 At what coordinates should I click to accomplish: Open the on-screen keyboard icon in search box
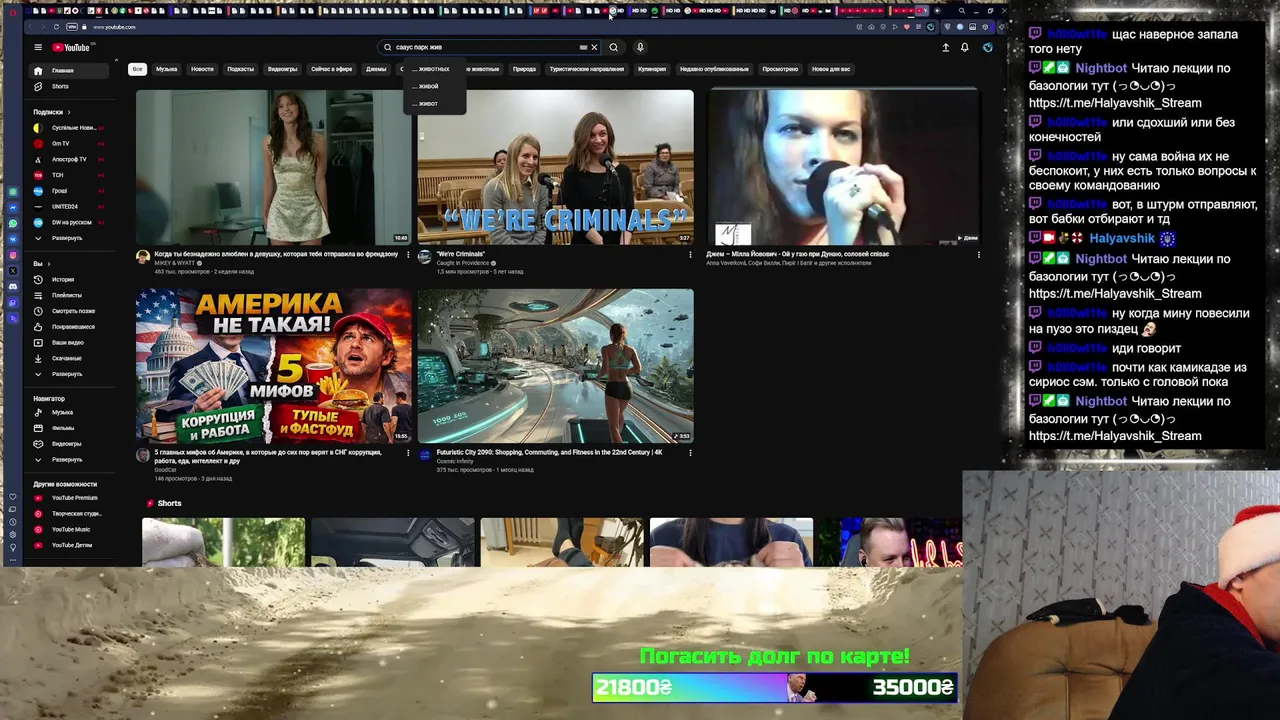coord(583,47)
